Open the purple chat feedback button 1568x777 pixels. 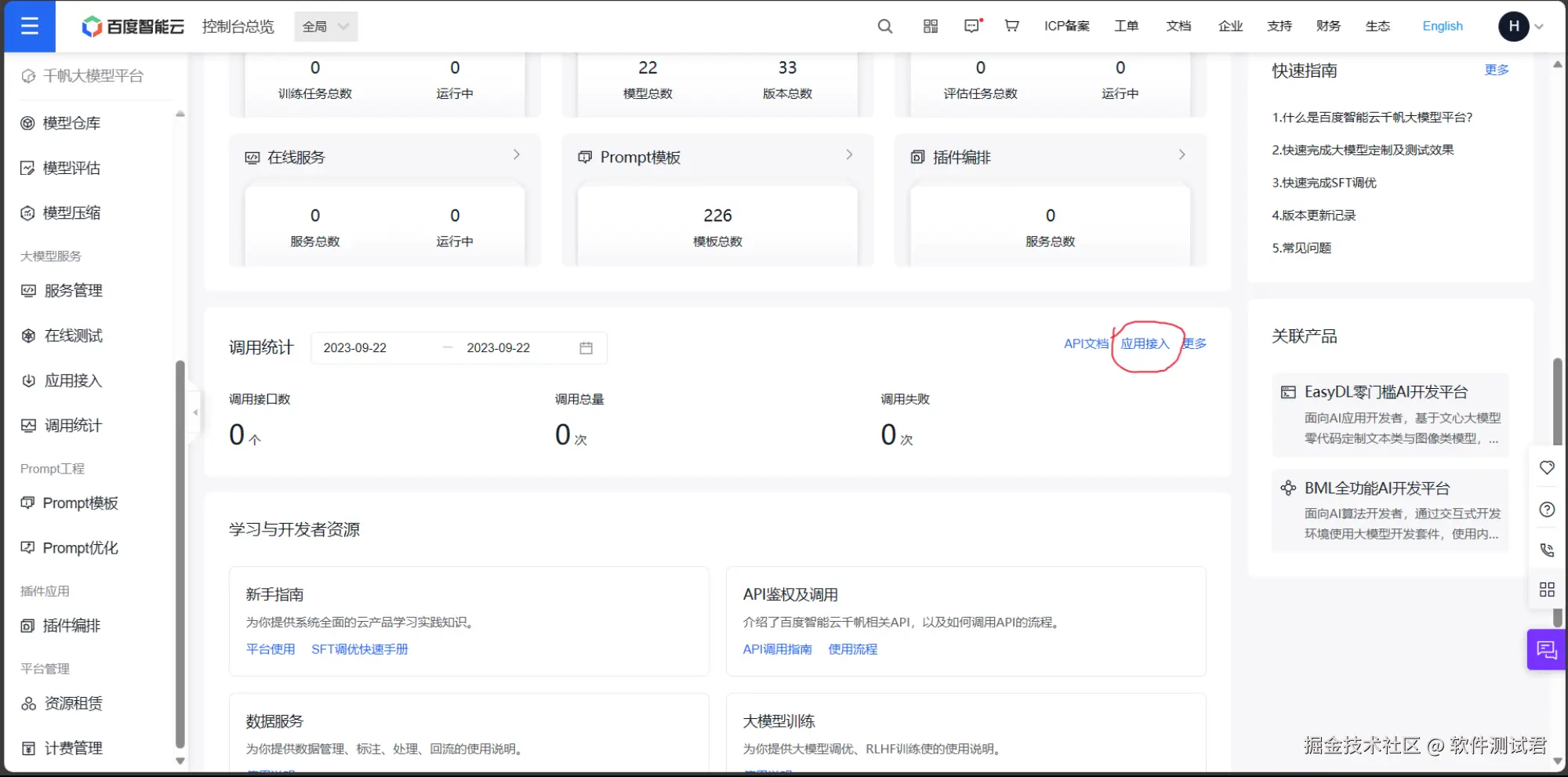[1547, 649]
